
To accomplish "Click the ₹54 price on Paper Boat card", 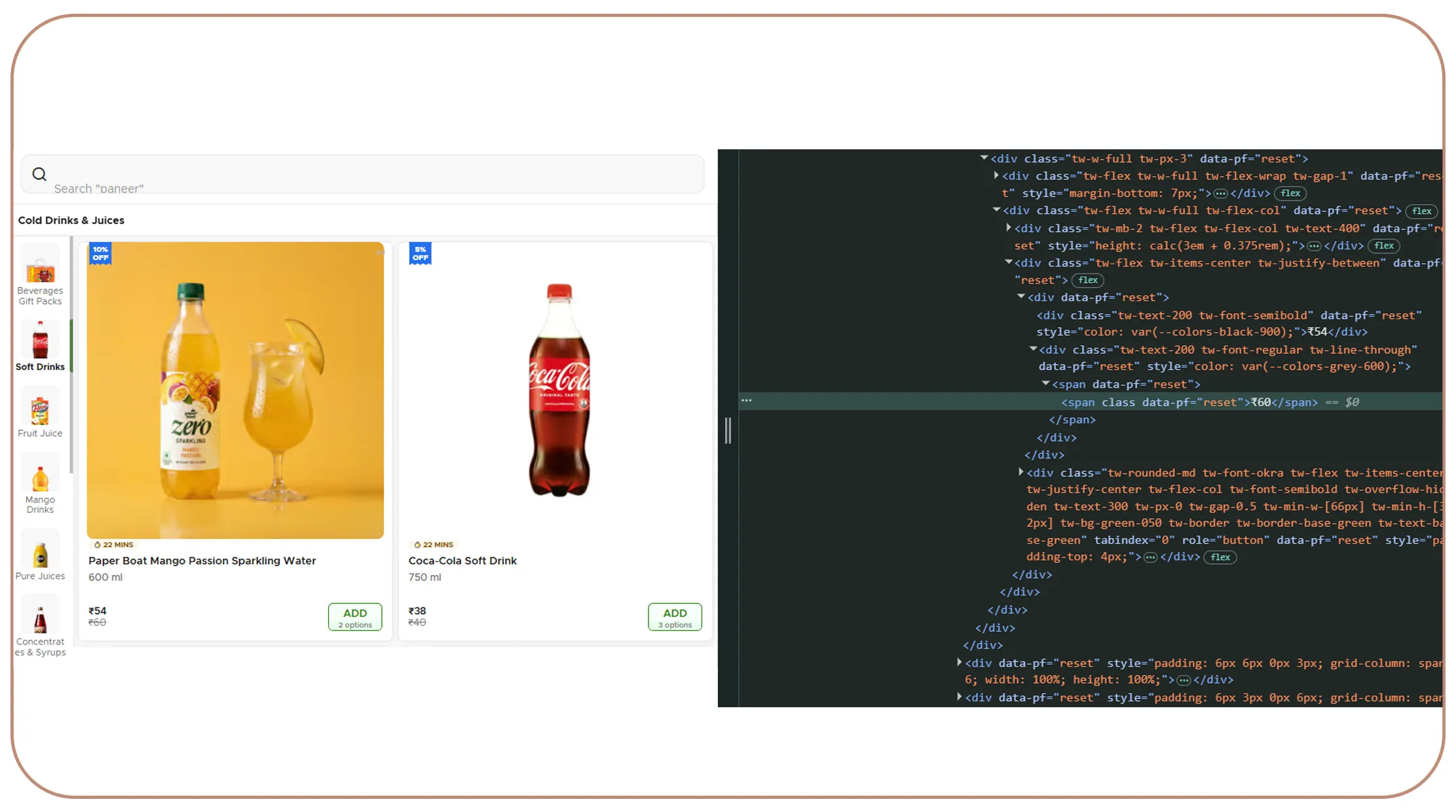I will pos(98,610).
